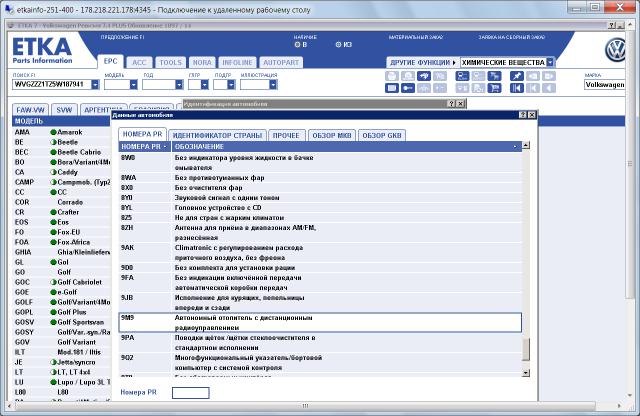Click the greyed camera icon in toolbar
The image size is (640, 416).
(408, 76)
